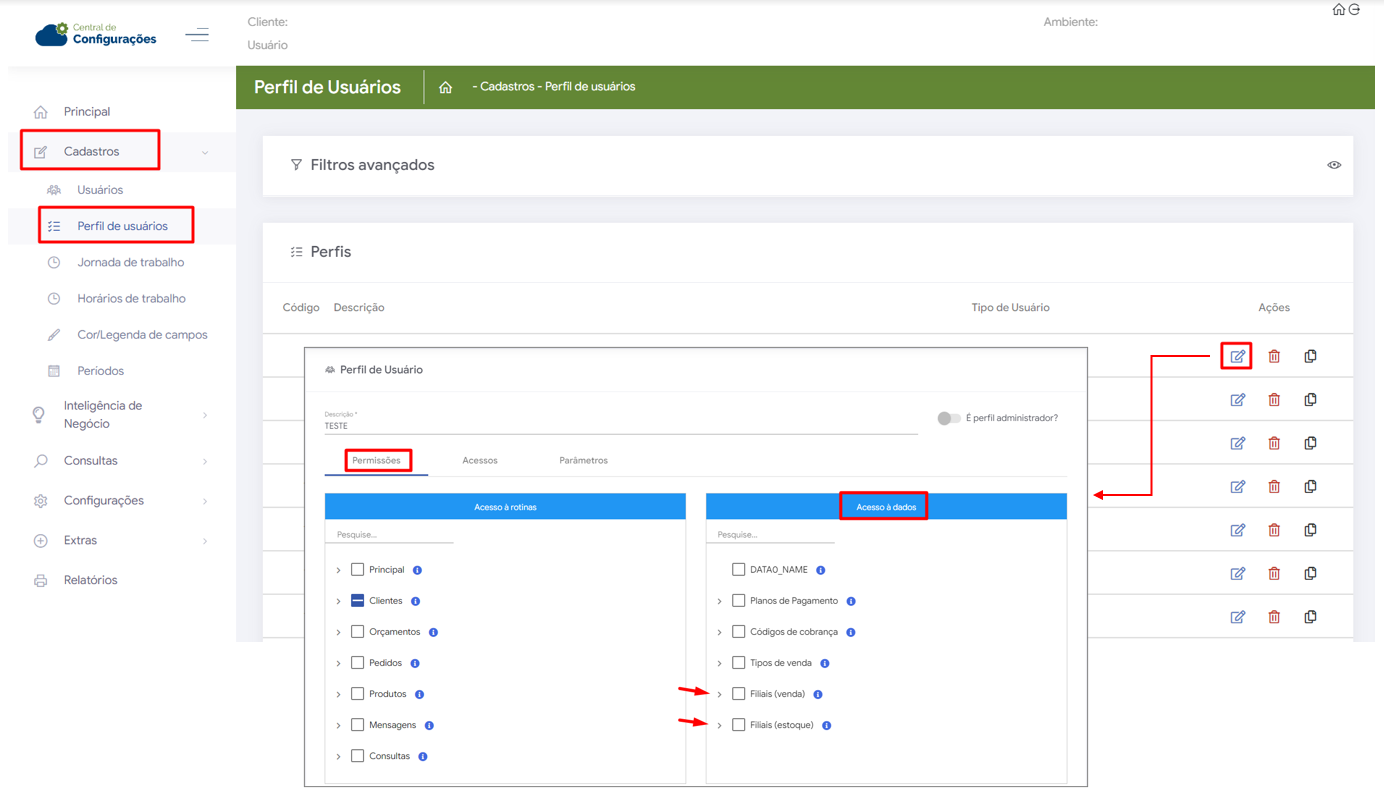Toggle the eye icon in Filtros avançados
Screen dimensions: 1384x799
(x=1334, y=165)
